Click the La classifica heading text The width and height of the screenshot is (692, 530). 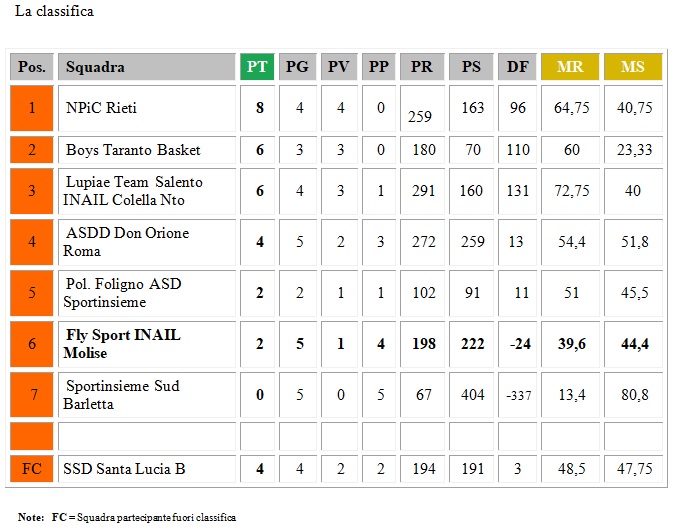pos(54,11)
